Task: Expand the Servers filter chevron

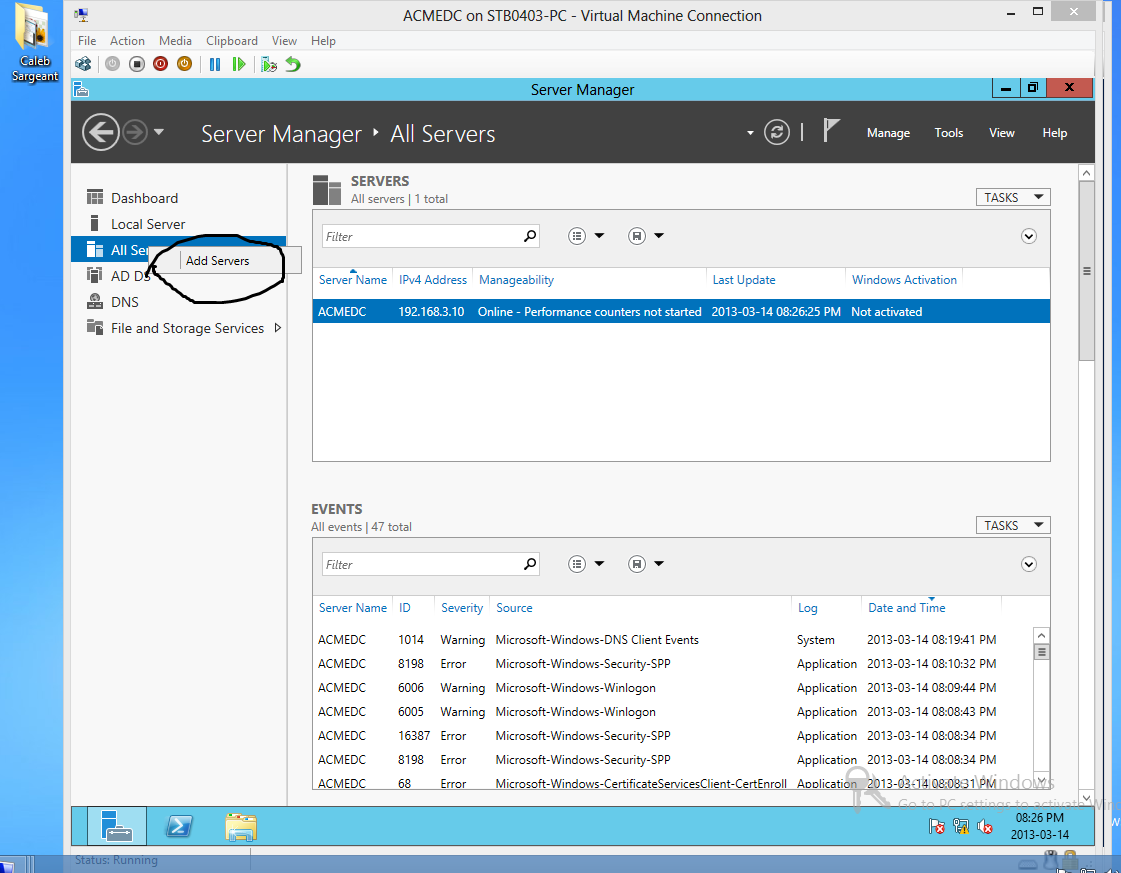Action: (1028, 237)
